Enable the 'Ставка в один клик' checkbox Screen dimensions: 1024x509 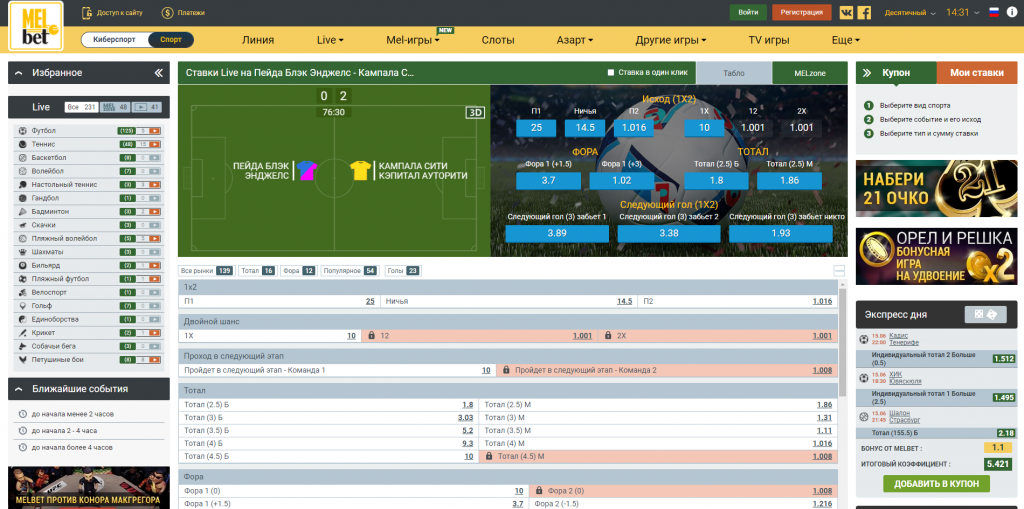point(611,73)
